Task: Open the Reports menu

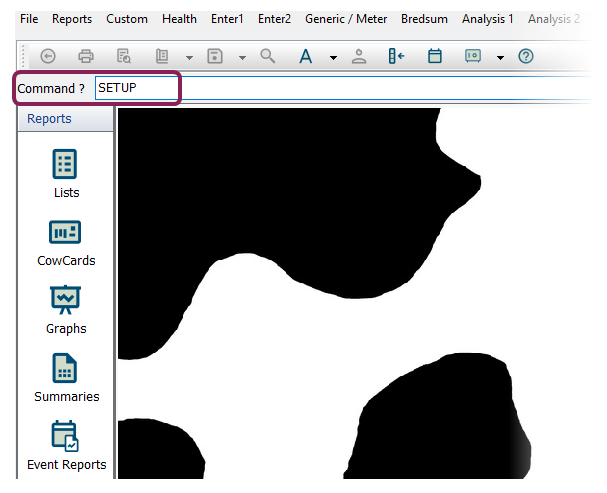Action: click(72, 19)
